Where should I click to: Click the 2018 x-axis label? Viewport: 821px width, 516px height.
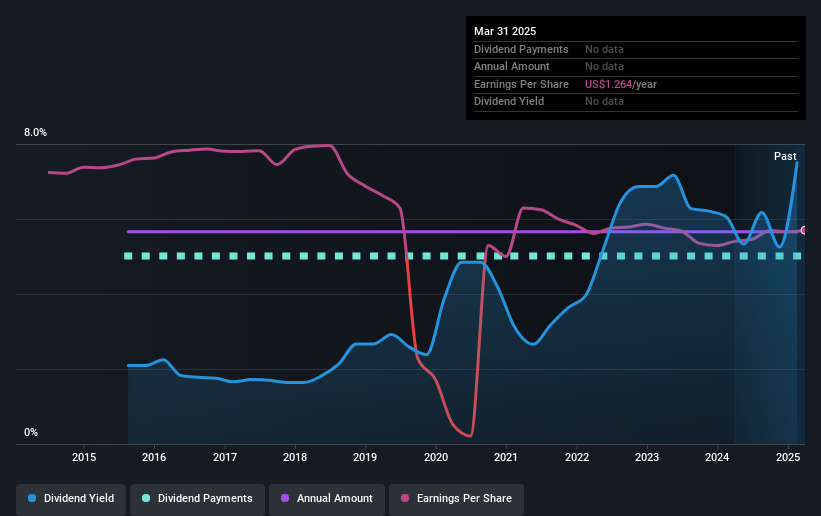pos(295,457)
